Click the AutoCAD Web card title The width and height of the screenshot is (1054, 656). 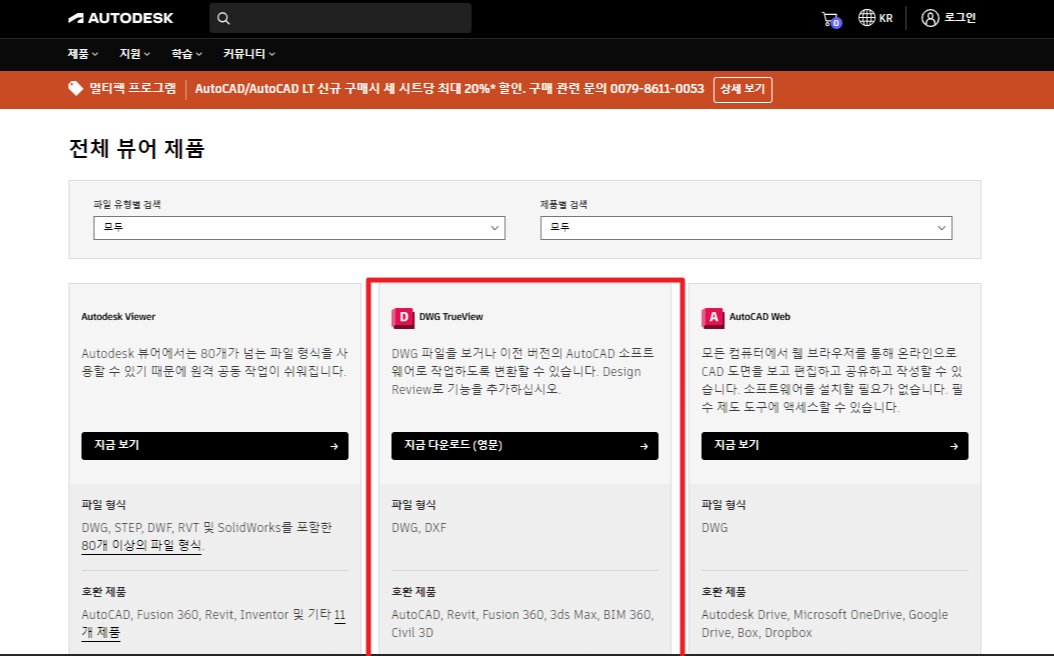click(760, 317)
